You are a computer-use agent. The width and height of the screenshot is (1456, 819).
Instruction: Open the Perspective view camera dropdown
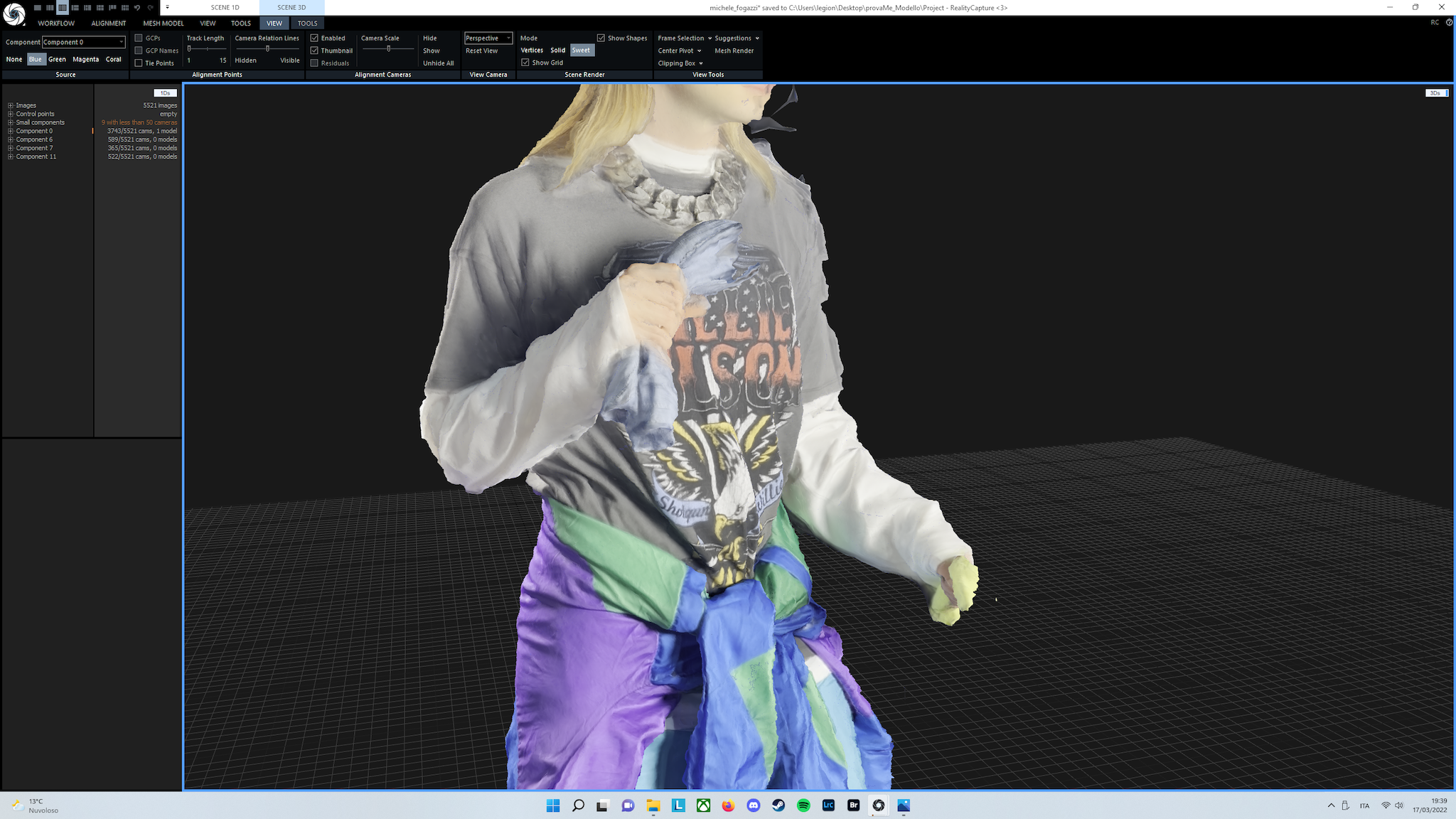[488, 38]
